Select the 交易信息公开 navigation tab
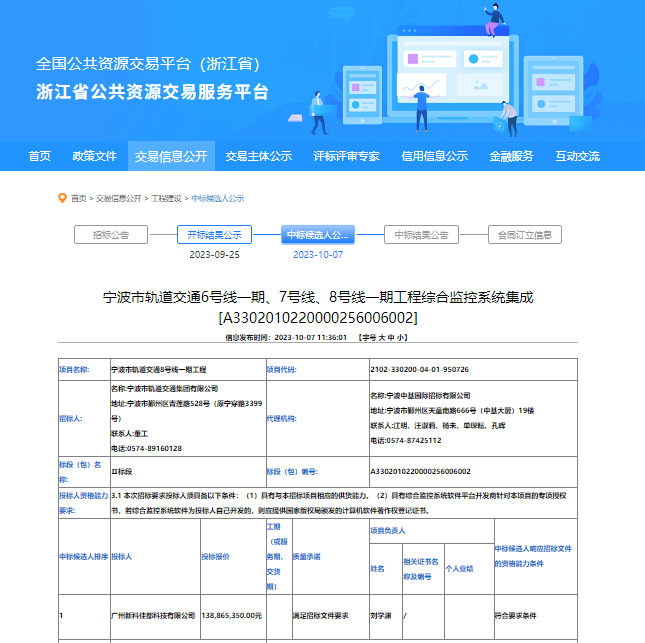Screen dimensions: 645x643 point(171,156)
